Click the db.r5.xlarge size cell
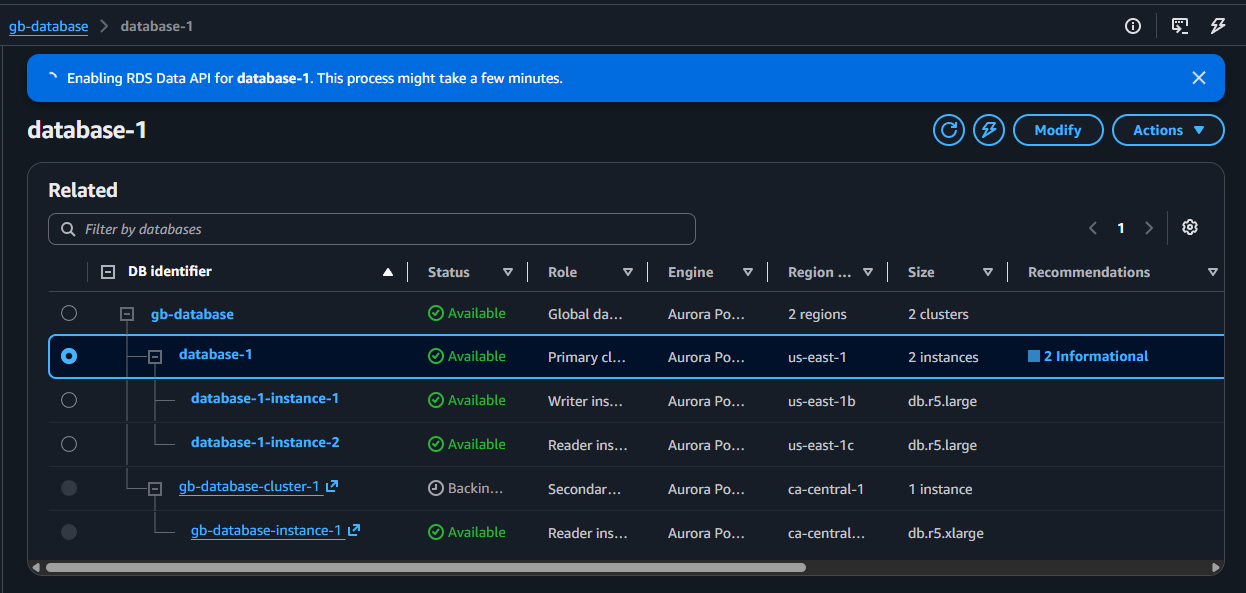 (946, 533)
